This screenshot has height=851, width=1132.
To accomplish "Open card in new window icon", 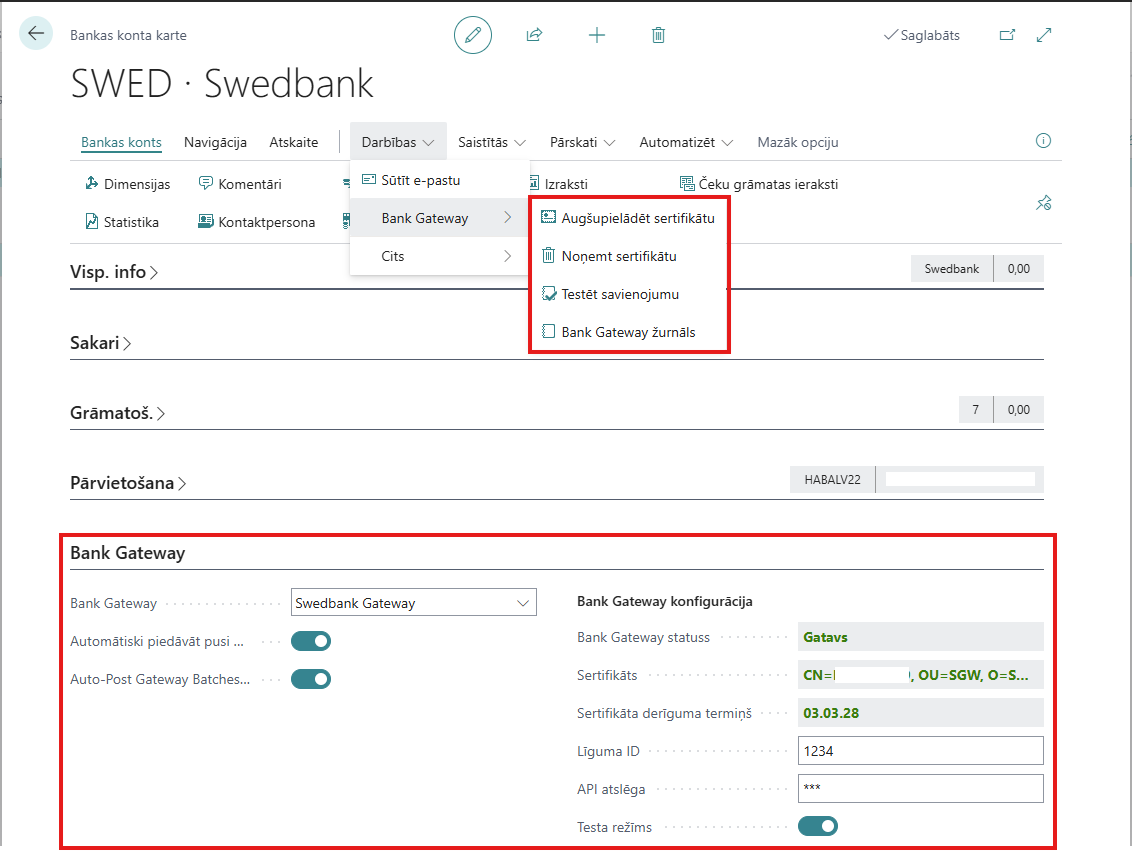I will coord(1007,35).
